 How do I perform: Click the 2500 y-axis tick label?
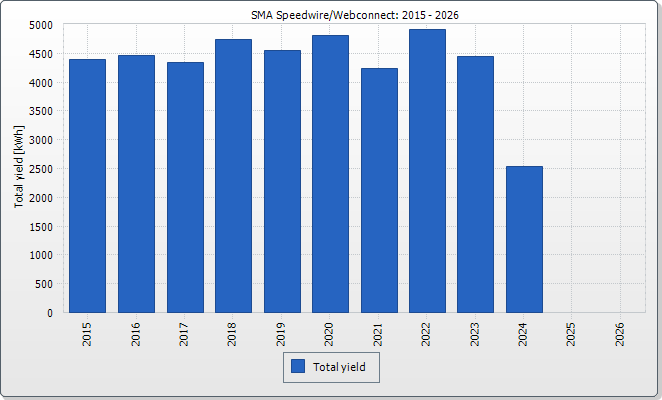click(40, 169)
